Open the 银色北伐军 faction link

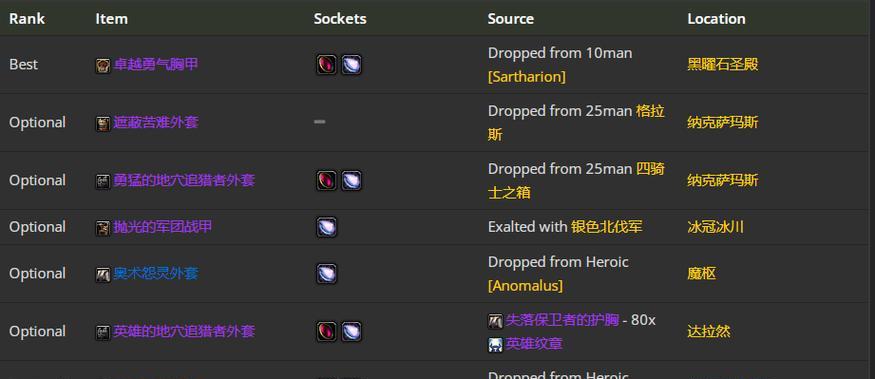point(607,227)
